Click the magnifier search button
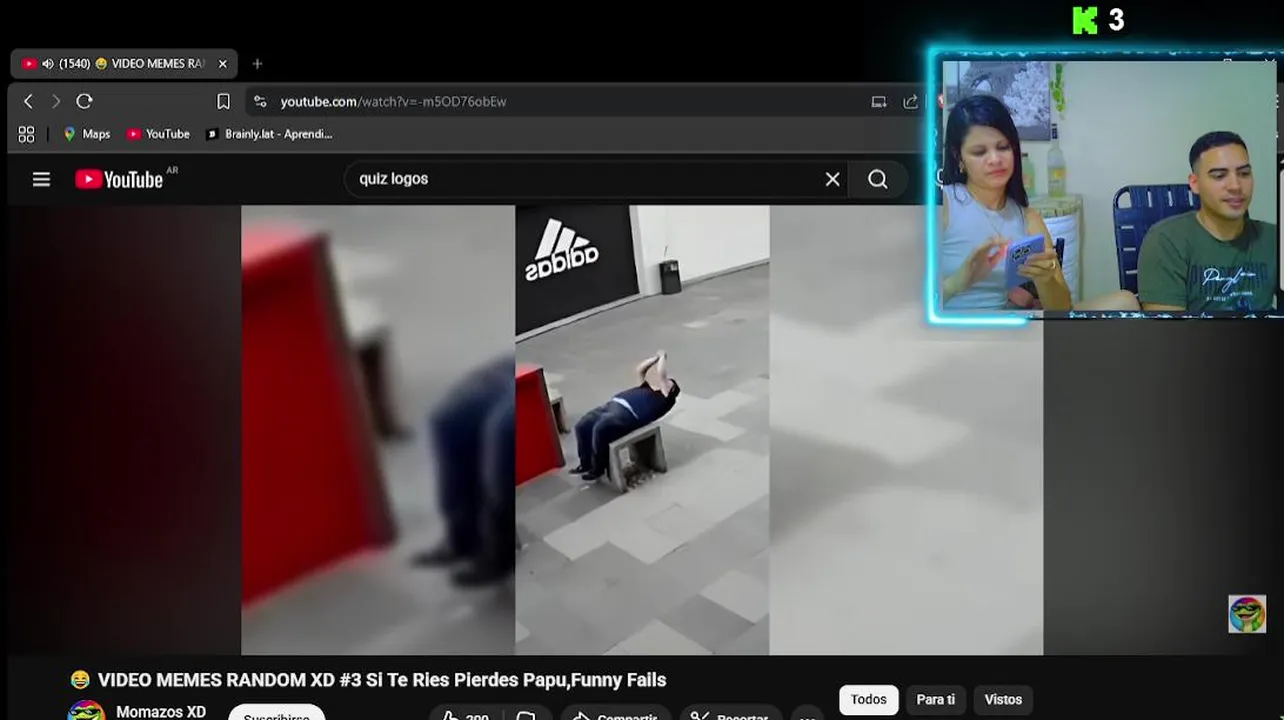1284x720 pixels. (878, 179)
